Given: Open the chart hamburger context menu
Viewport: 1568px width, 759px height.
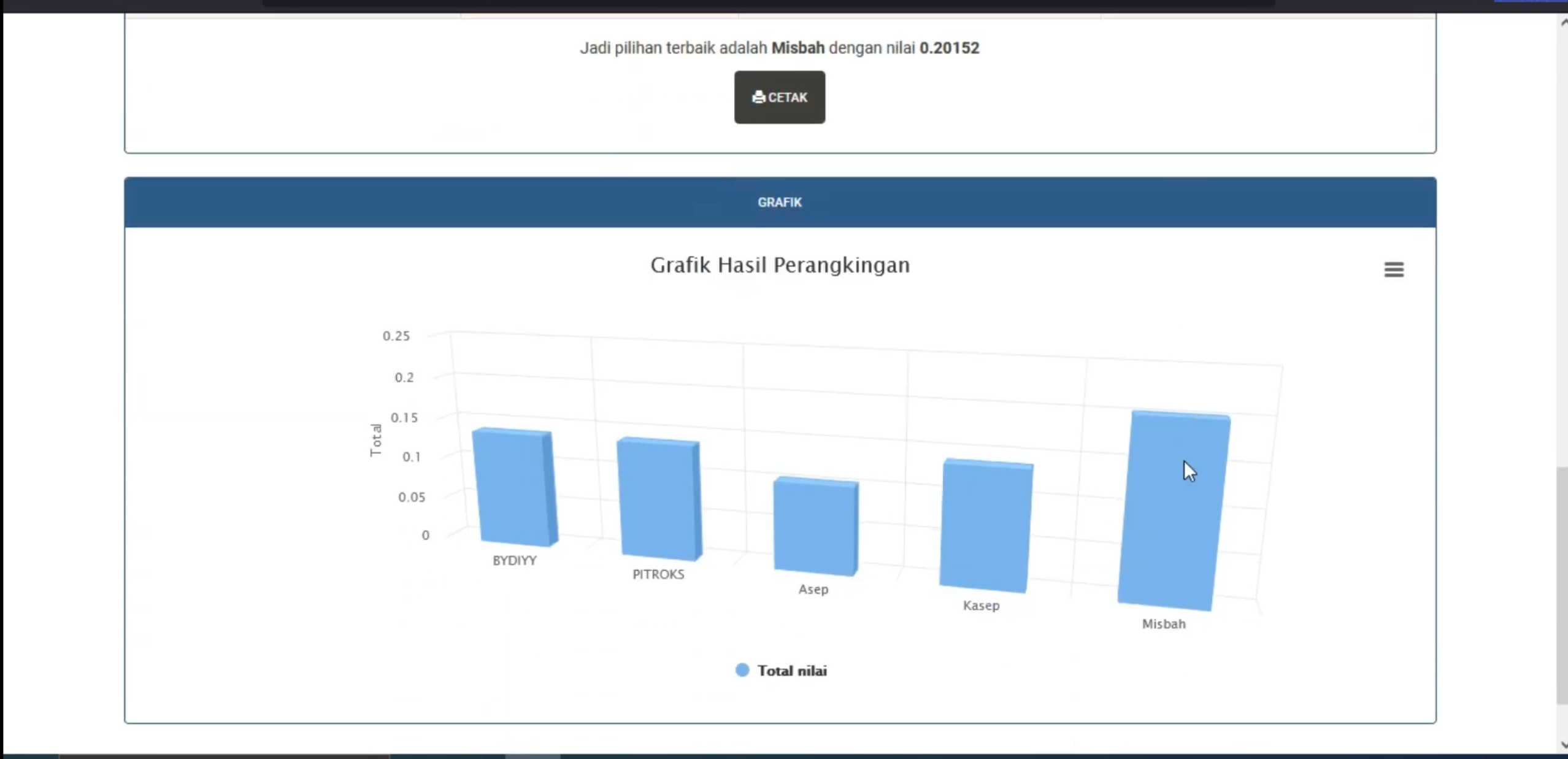Looking at the screenshot, I should [x=1394, y=269].
